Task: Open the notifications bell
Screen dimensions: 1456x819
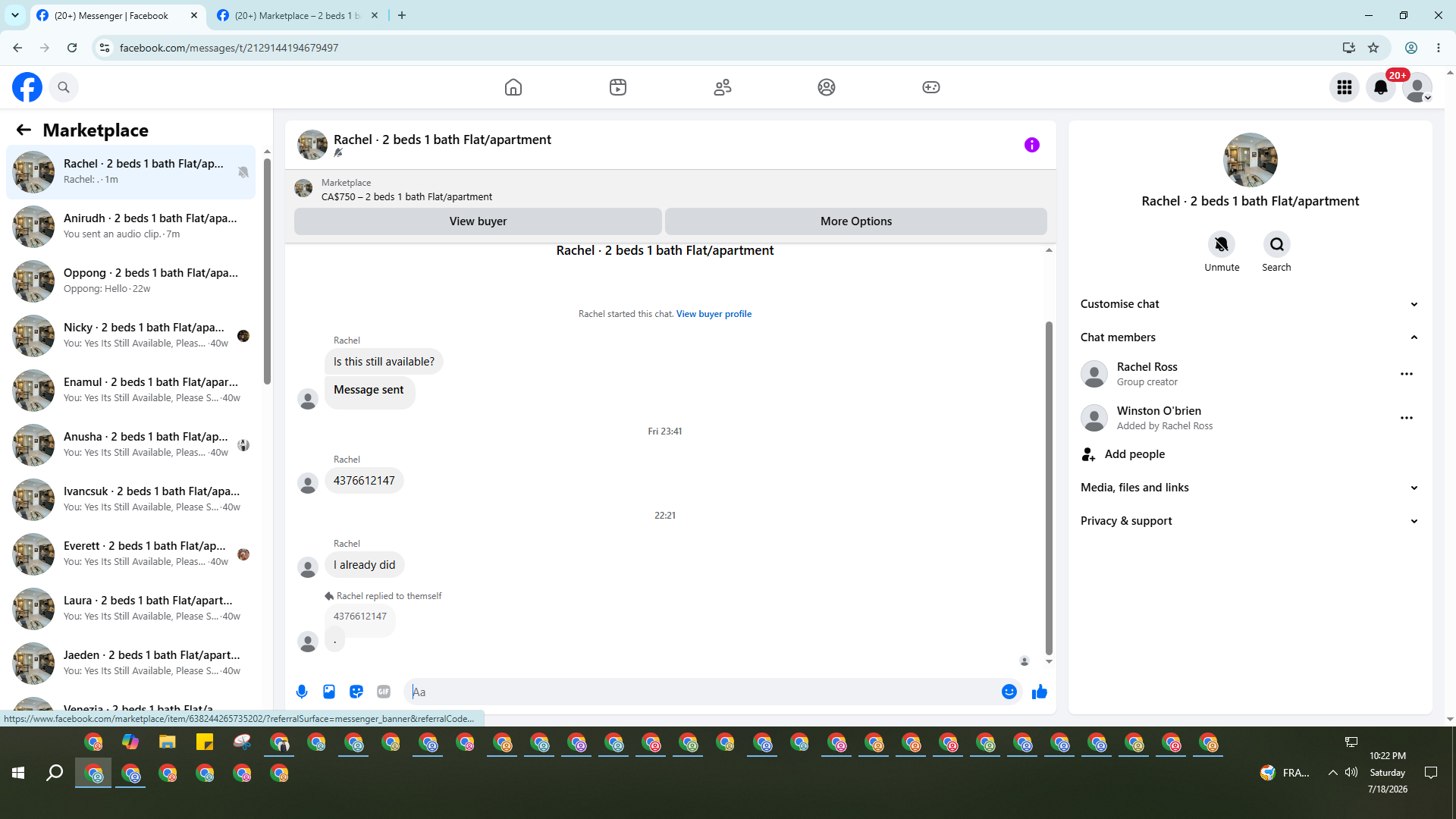Action: click(1381, 87)
